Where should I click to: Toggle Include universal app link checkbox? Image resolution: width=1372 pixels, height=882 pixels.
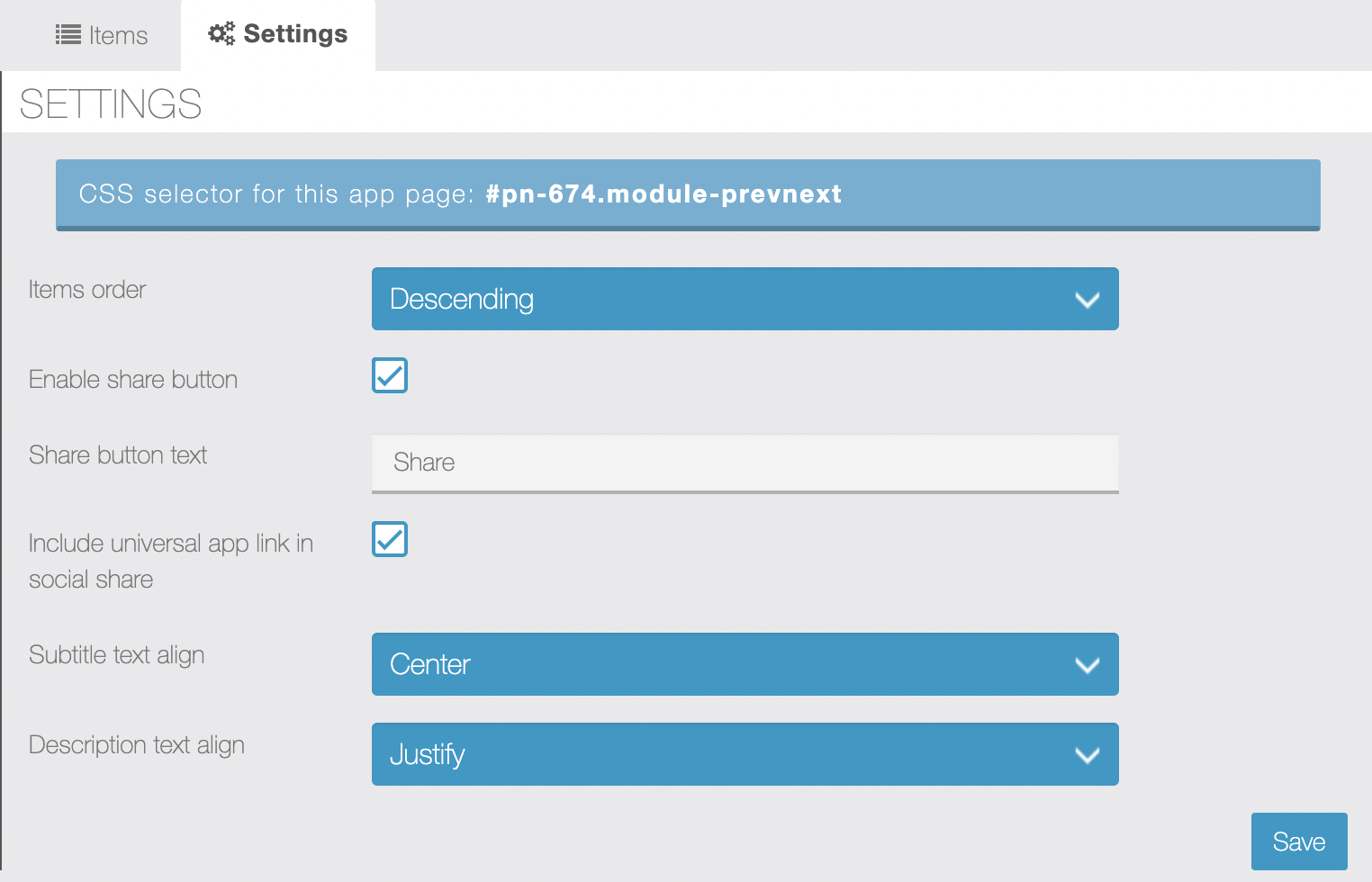pyautogui.click(x=390, y=539)
